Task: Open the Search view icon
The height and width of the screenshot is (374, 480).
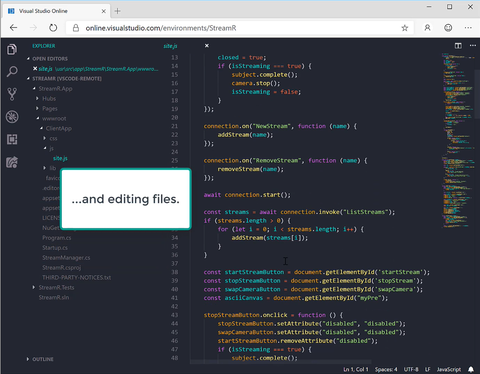Action: click(12, 71)
